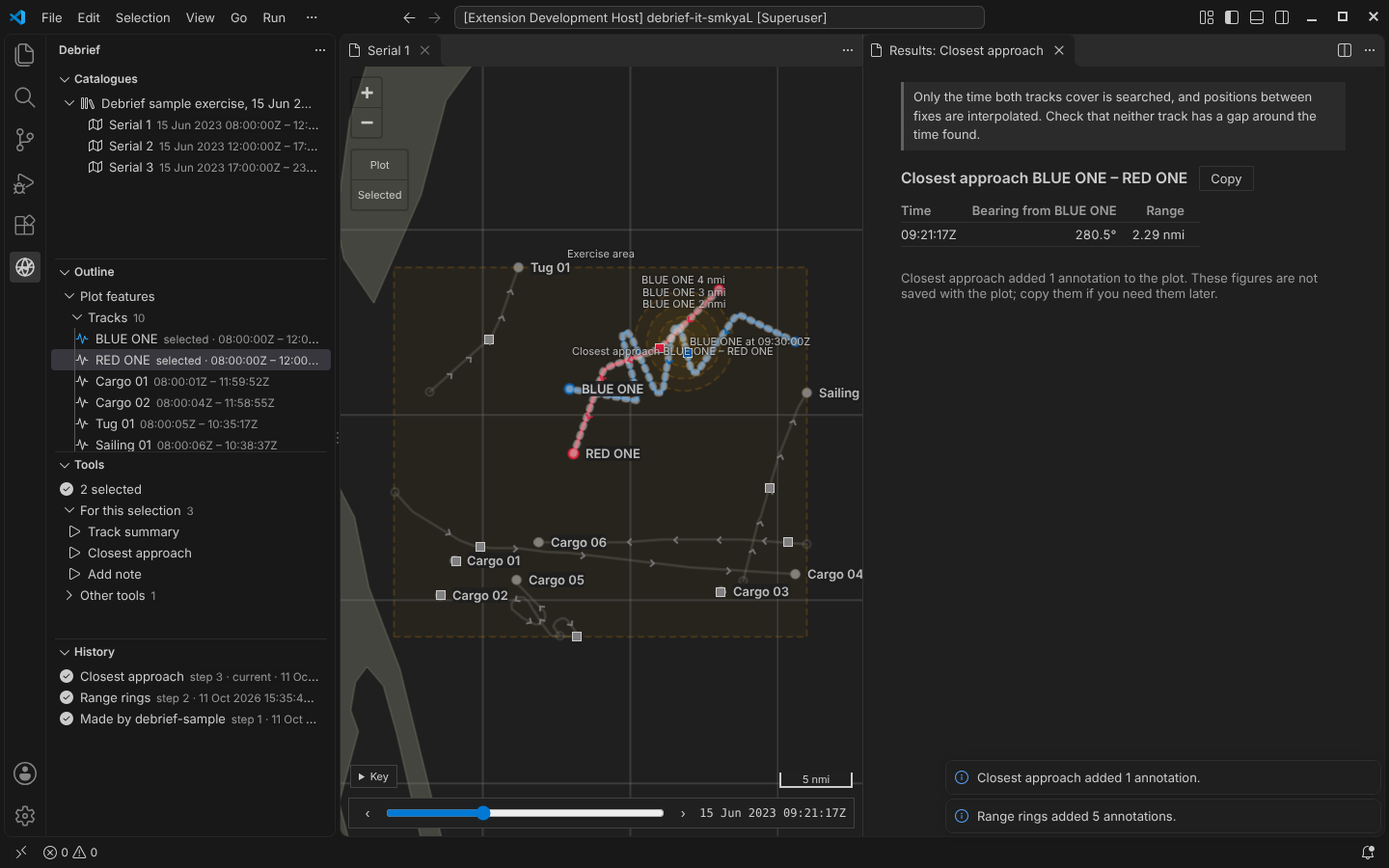Open the Accounts menu icon
Viewport: 1389px width, 868px height.
coord(25,773)
